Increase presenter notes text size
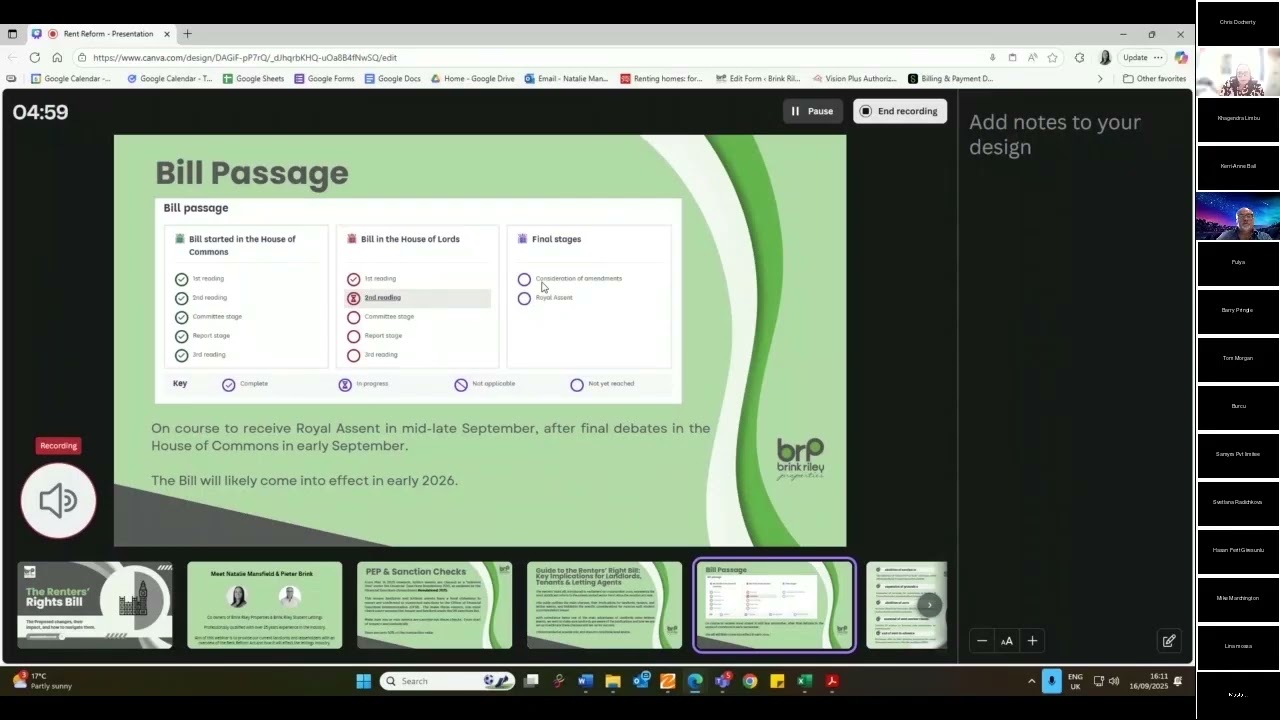Viewport: 1280px width, 720px height. (1032, 641)
